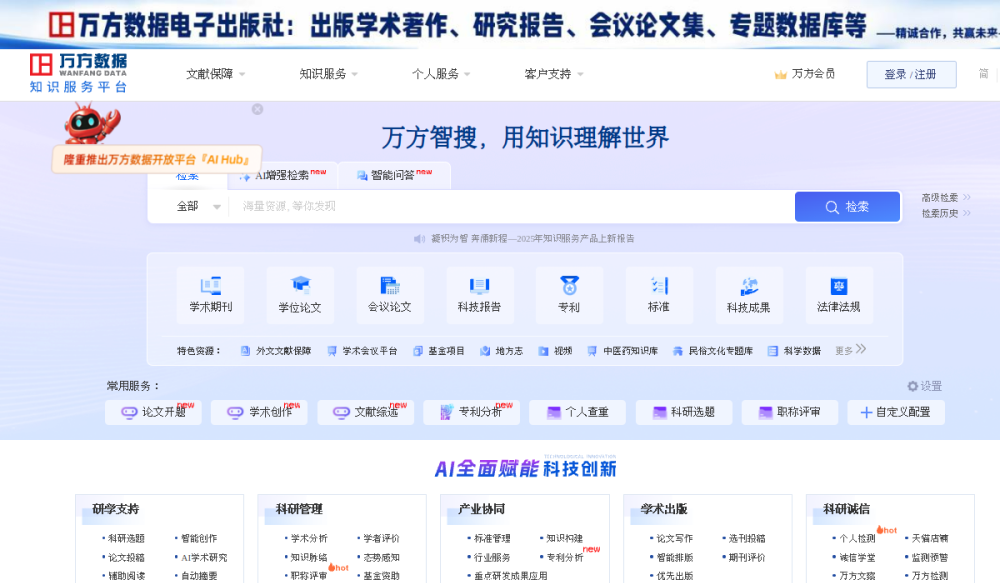Open 学者评价 under 科研管理
Screen dimensions: 1000x583
coord(381,538)
